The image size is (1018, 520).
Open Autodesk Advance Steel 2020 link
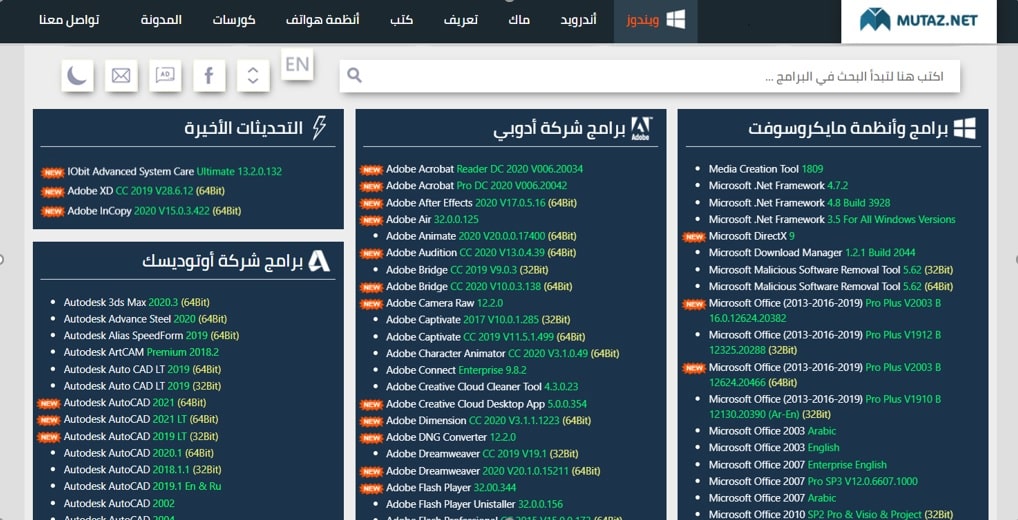[145, 319]
